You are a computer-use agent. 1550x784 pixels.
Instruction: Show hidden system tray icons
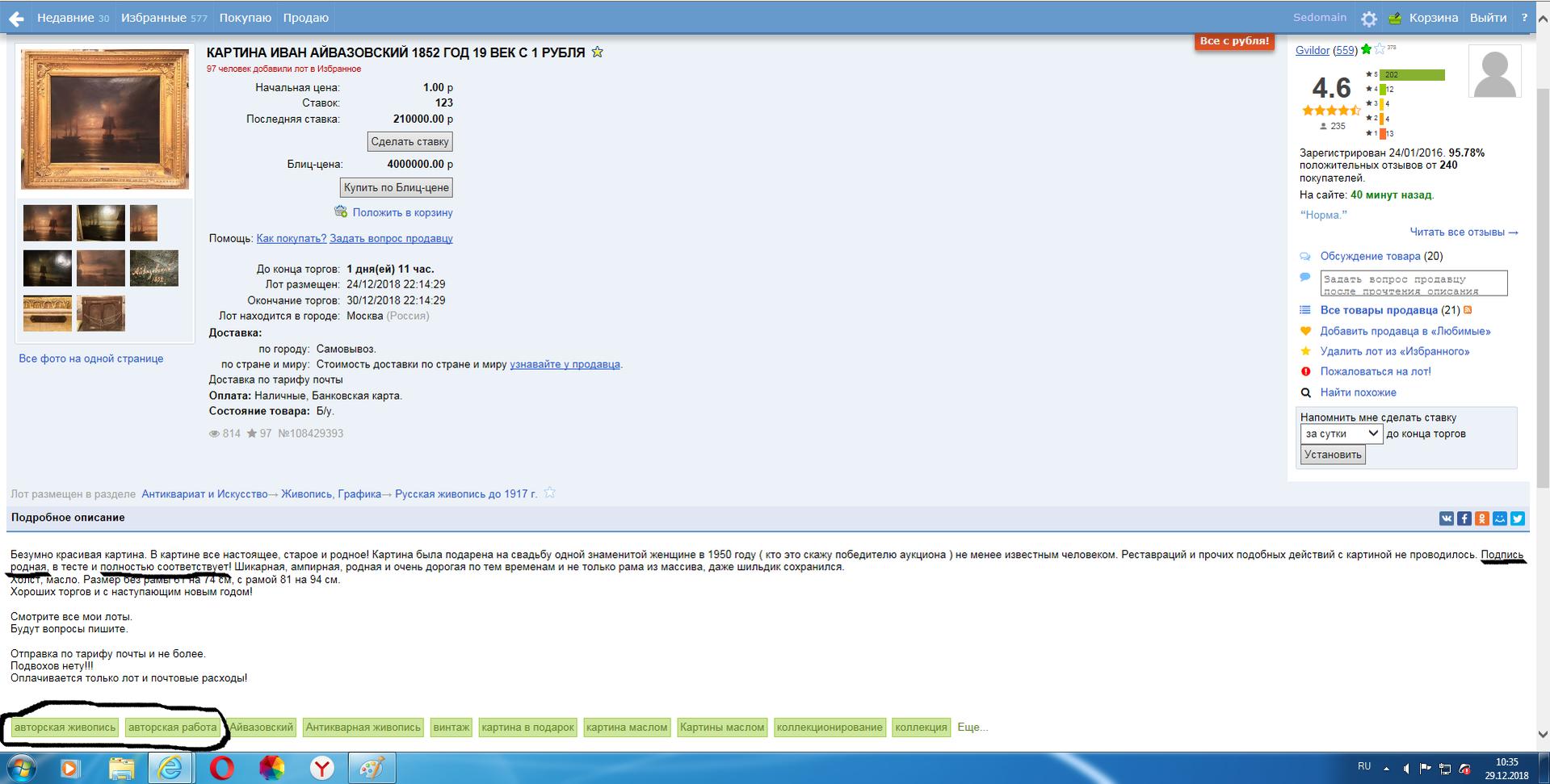tap(1386, 768)
